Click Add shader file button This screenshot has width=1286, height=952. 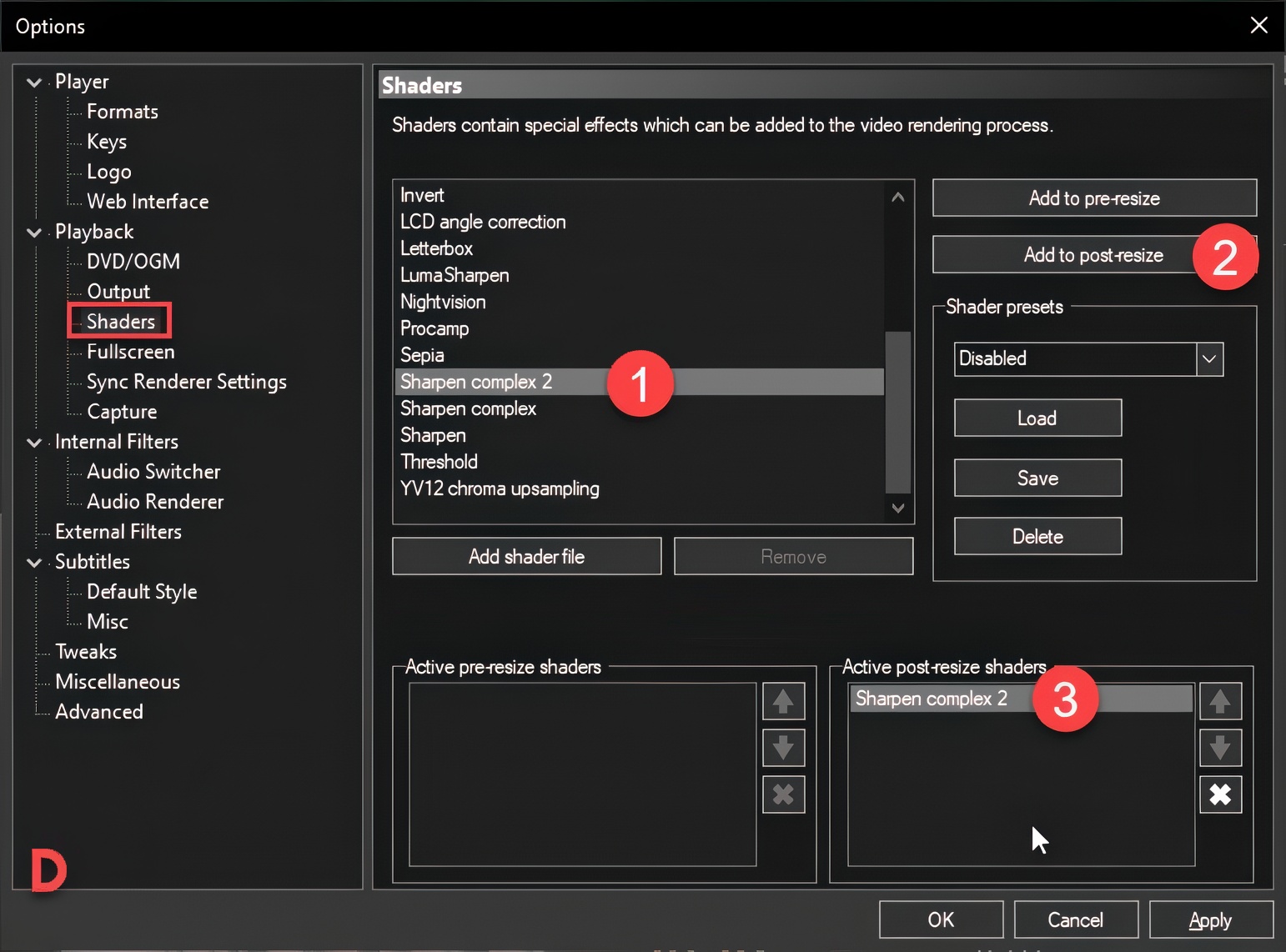click(527, 557)
